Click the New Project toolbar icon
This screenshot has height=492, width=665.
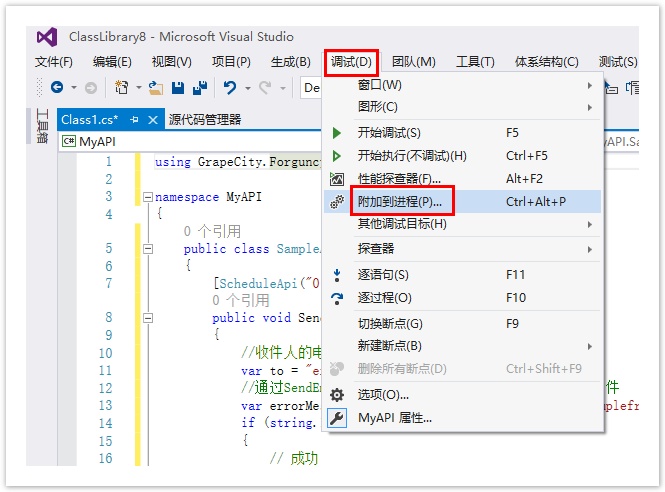tap(122, 87)
